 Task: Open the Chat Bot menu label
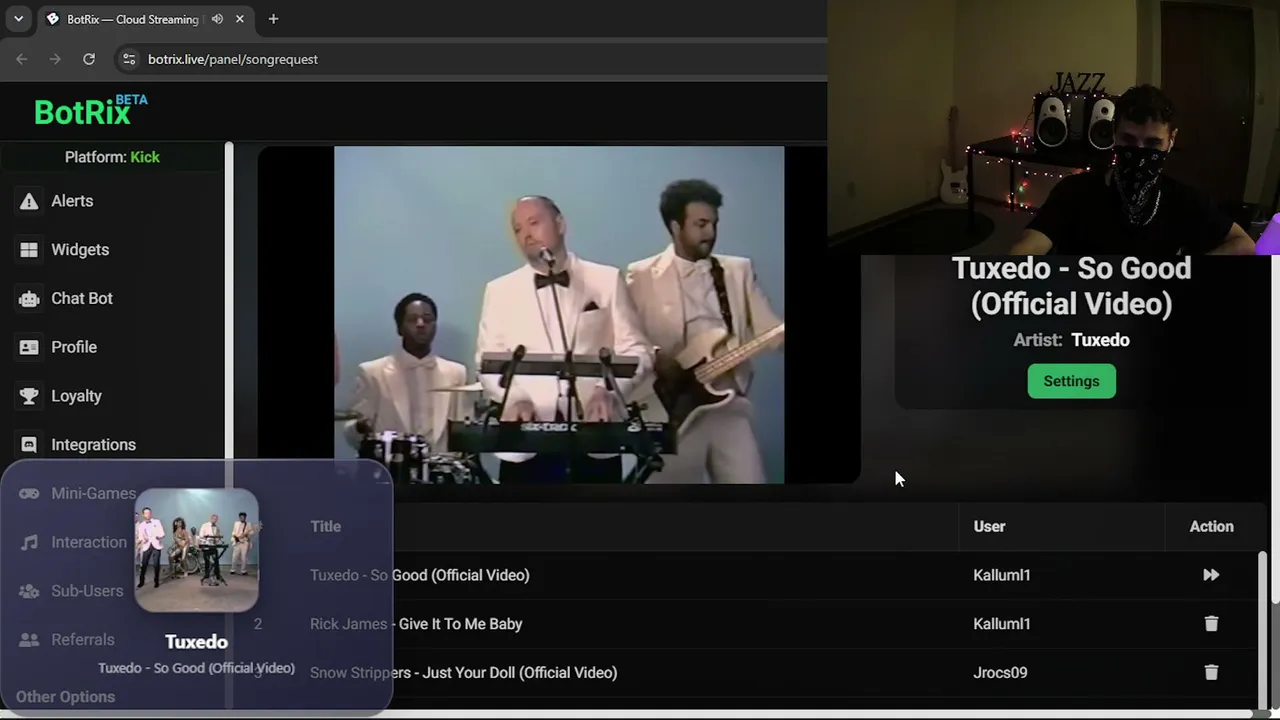82,299
